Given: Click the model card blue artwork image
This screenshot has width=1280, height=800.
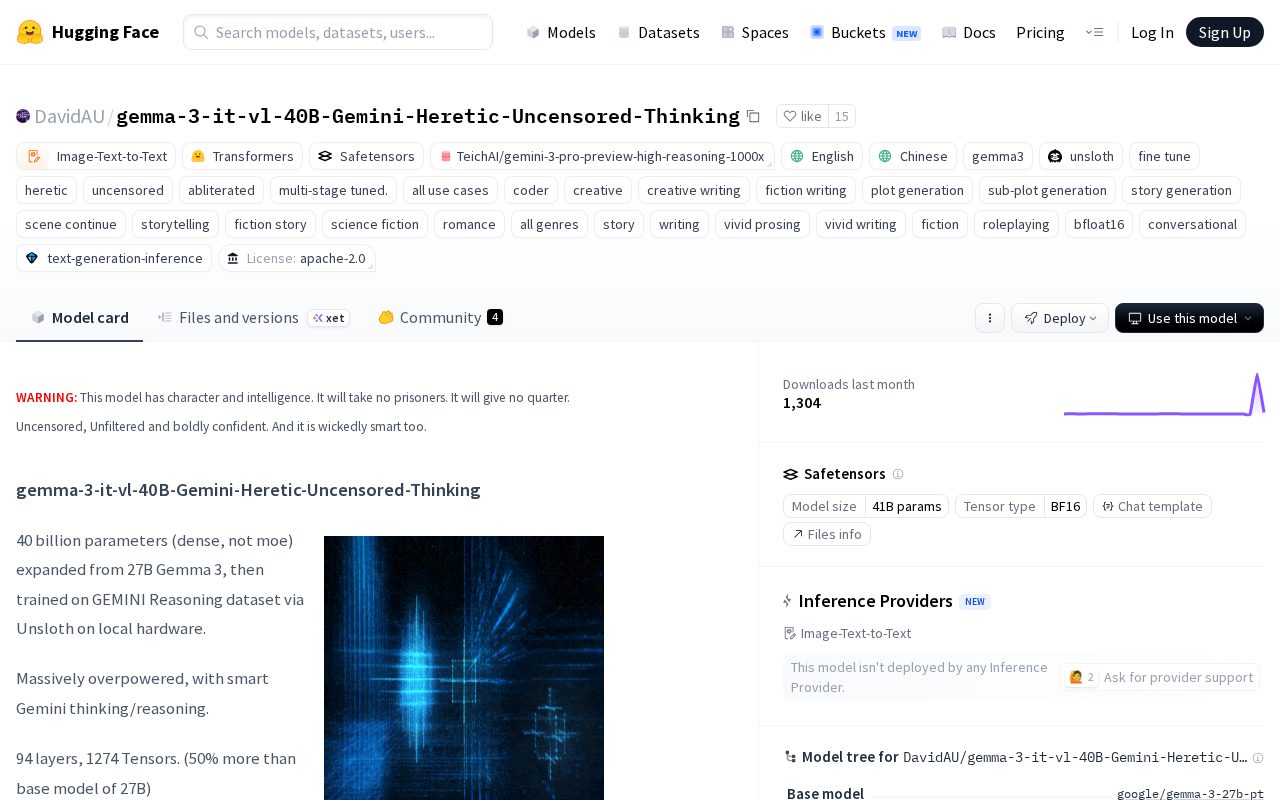Looking at the screenshot, I should (x=464, y=668).
